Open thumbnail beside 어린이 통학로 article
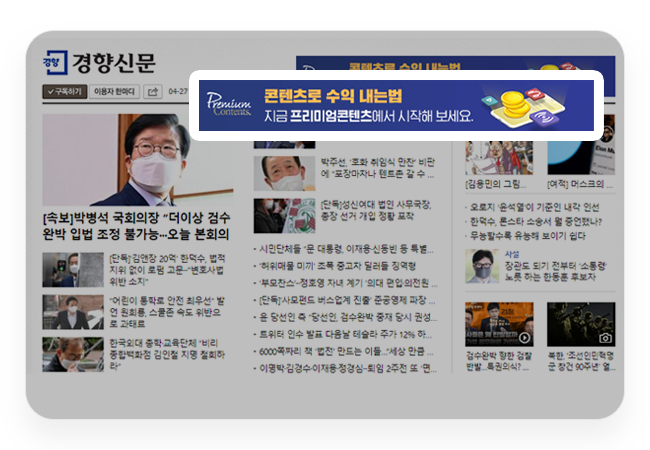Image resolution: width=650 pixels, height=450 pixels. point(73,312)
